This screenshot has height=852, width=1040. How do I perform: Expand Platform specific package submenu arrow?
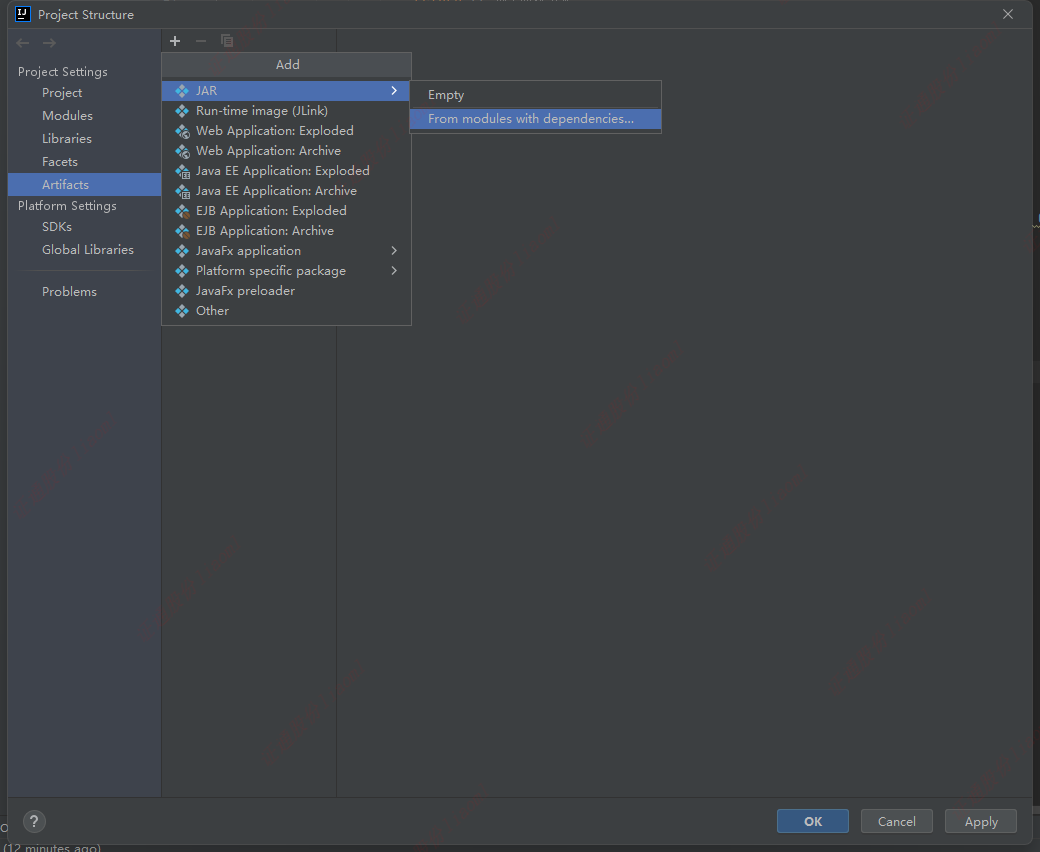click(x=394, y=271)
